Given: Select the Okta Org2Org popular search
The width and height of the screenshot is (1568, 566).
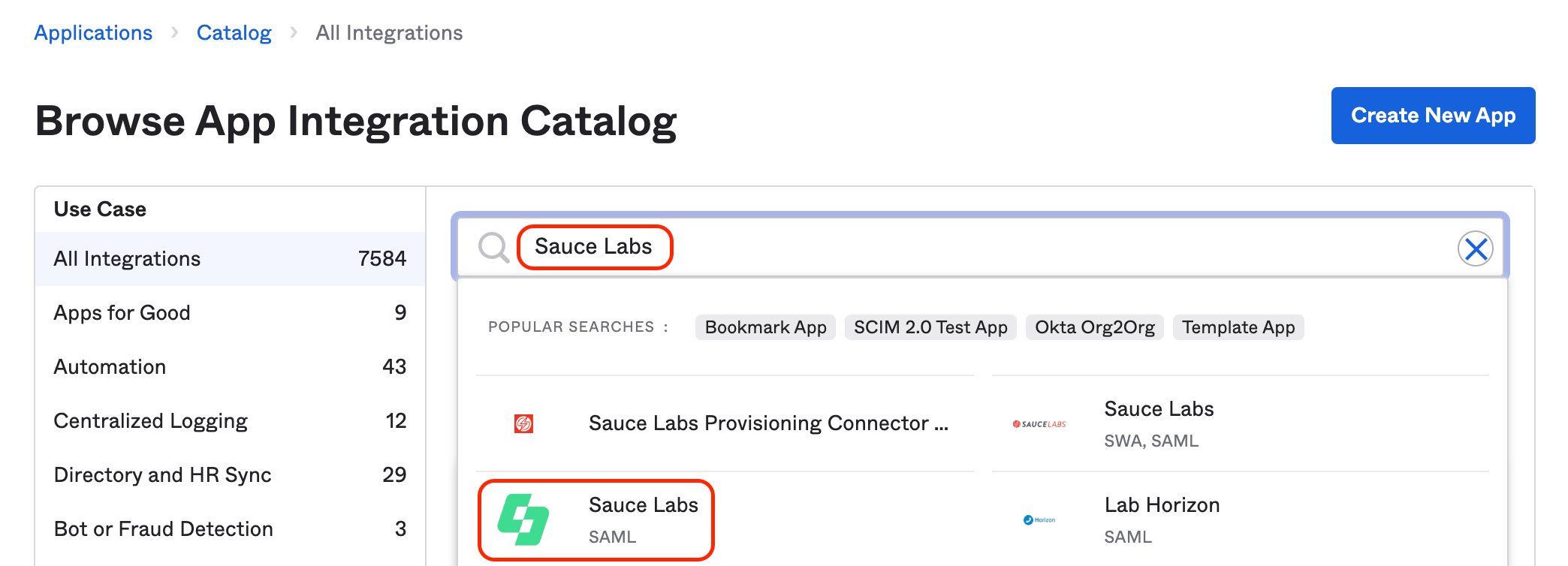Looking at the screenshot, I should (x=1094, y=327).
